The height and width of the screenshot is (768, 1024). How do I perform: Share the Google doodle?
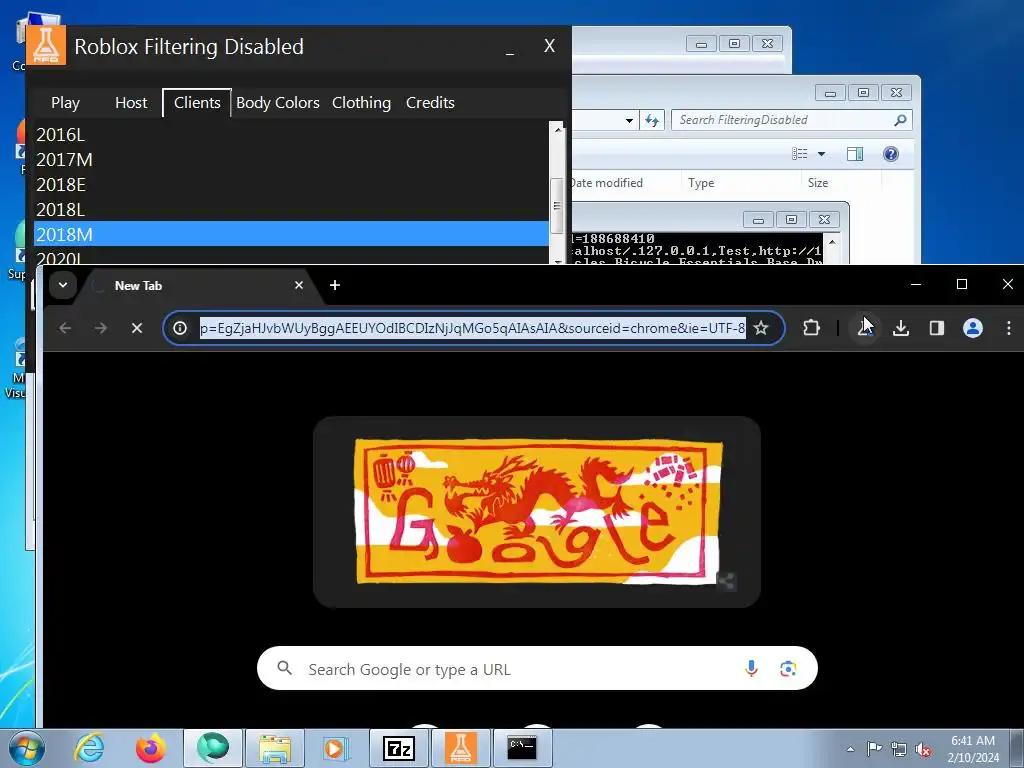click(726, 581)
